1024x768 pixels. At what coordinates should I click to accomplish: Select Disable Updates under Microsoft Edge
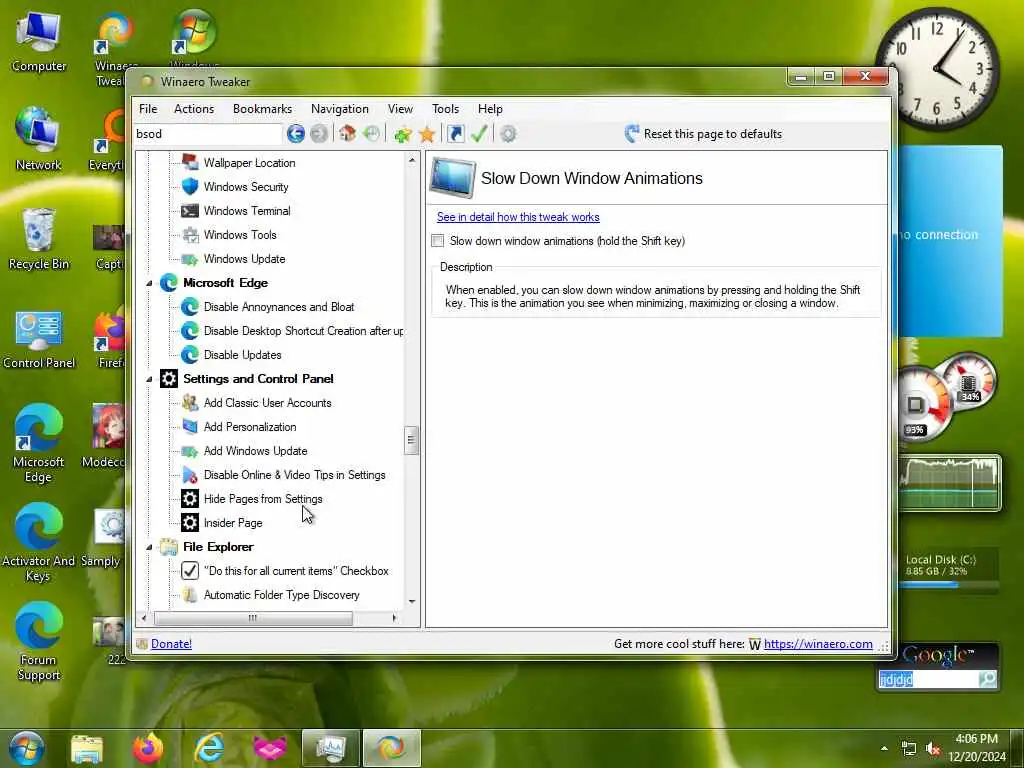pos(242,355)
